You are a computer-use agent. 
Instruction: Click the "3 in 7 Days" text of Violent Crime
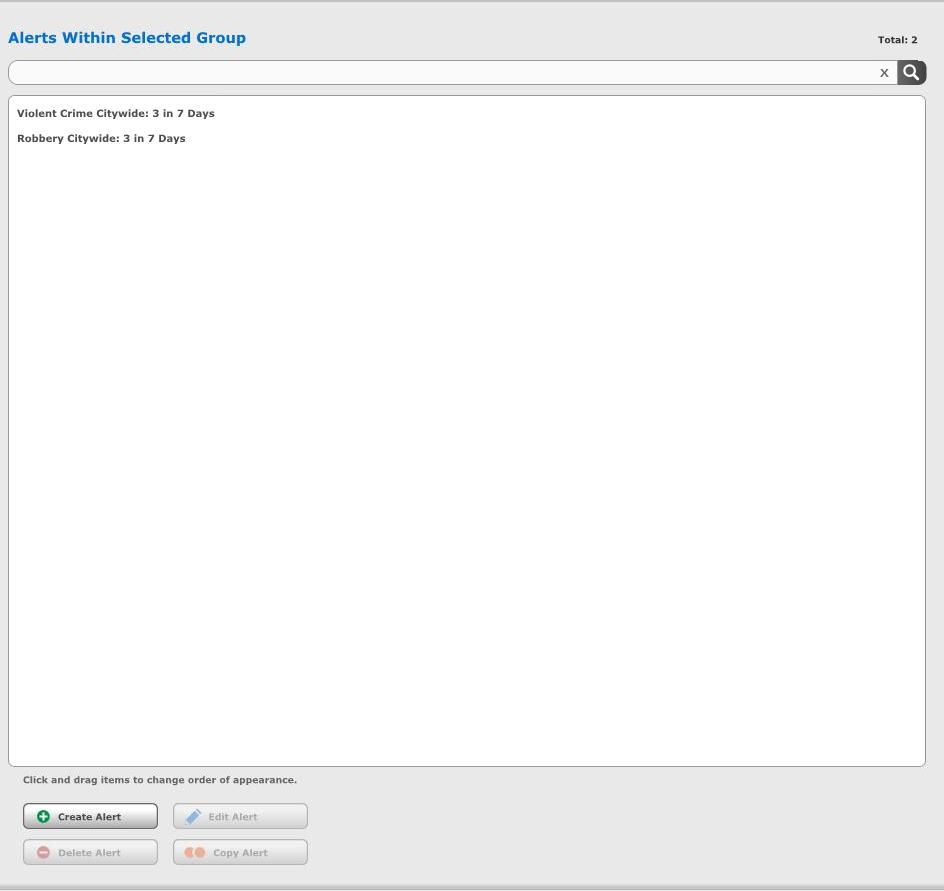click(183, 114)
